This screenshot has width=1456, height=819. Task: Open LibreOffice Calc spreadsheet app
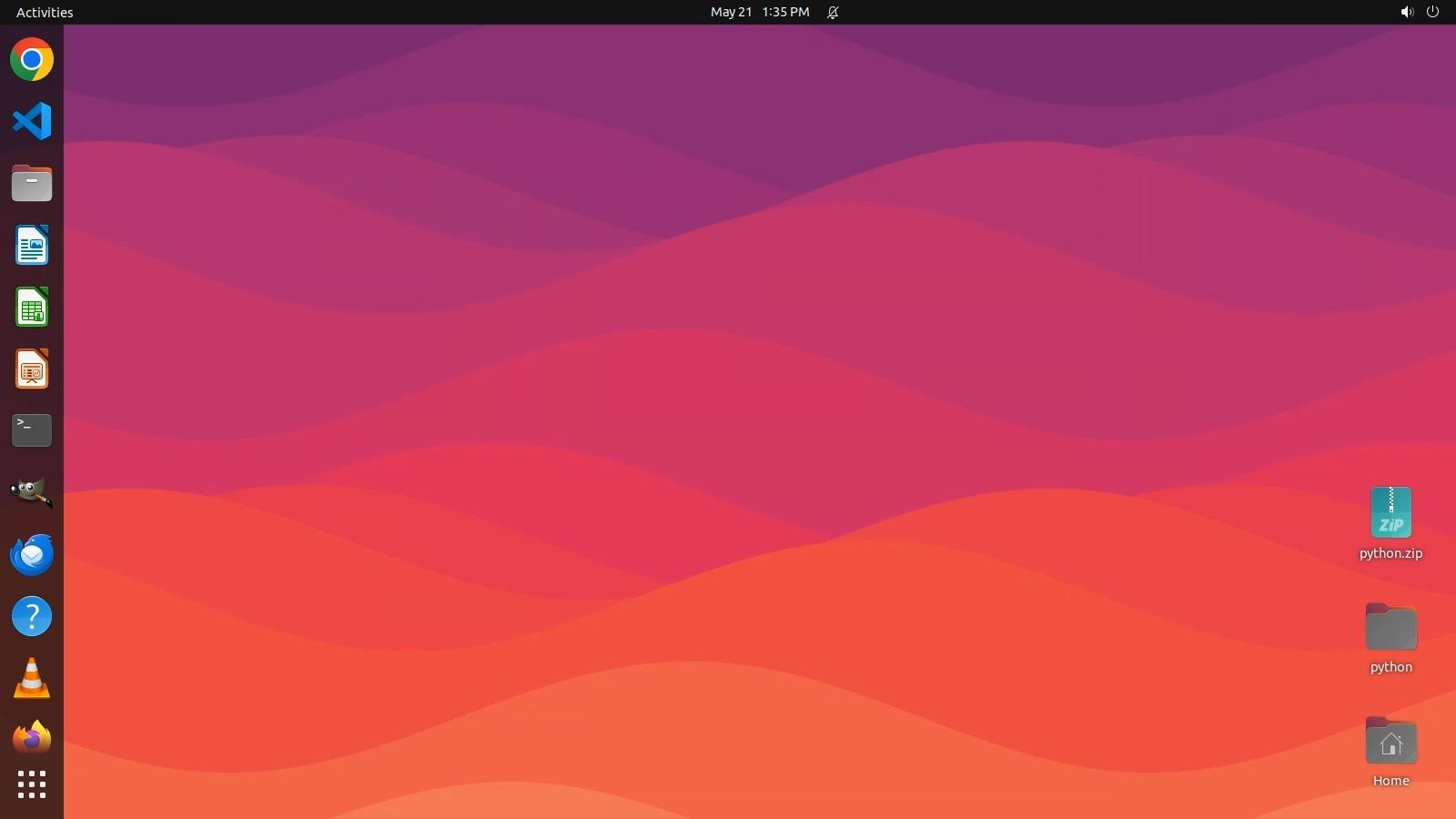coord(32,308)
